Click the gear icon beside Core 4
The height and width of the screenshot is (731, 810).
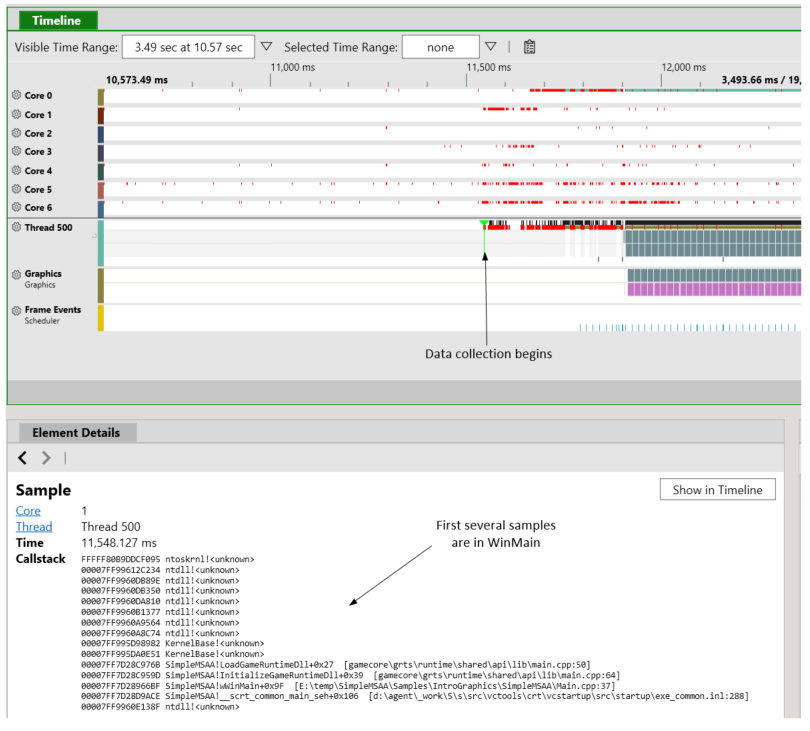(17, 170)
